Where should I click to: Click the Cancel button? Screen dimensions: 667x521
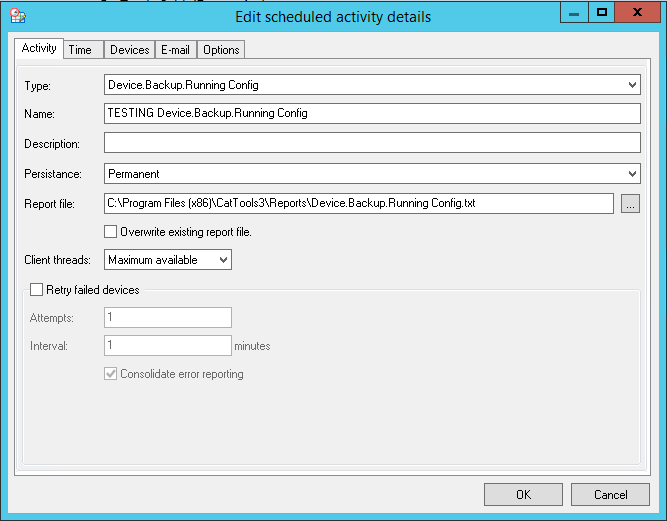[x=610, y=495]
